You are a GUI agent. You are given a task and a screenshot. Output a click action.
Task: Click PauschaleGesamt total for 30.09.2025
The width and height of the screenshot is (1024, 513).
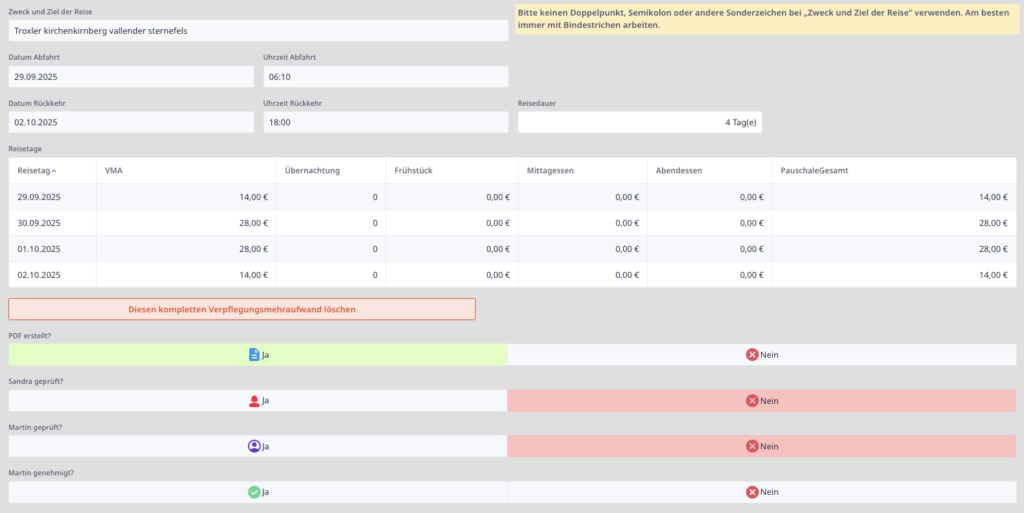[x=893, y=223]
